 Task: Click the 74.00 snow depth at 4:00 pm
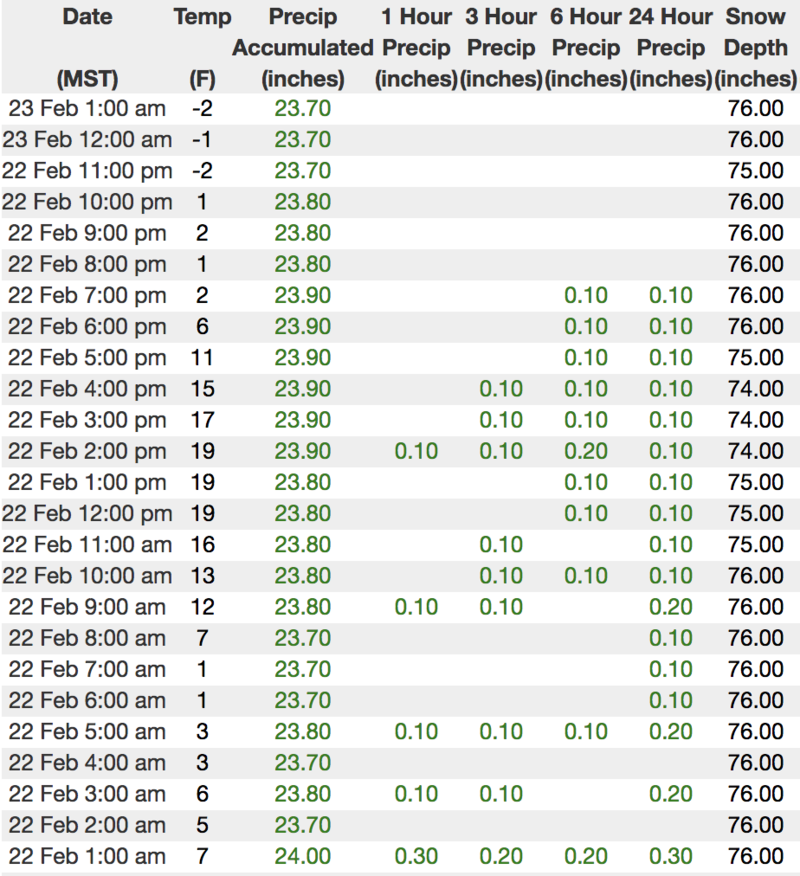pyautogui.click(x=756, y=389)
